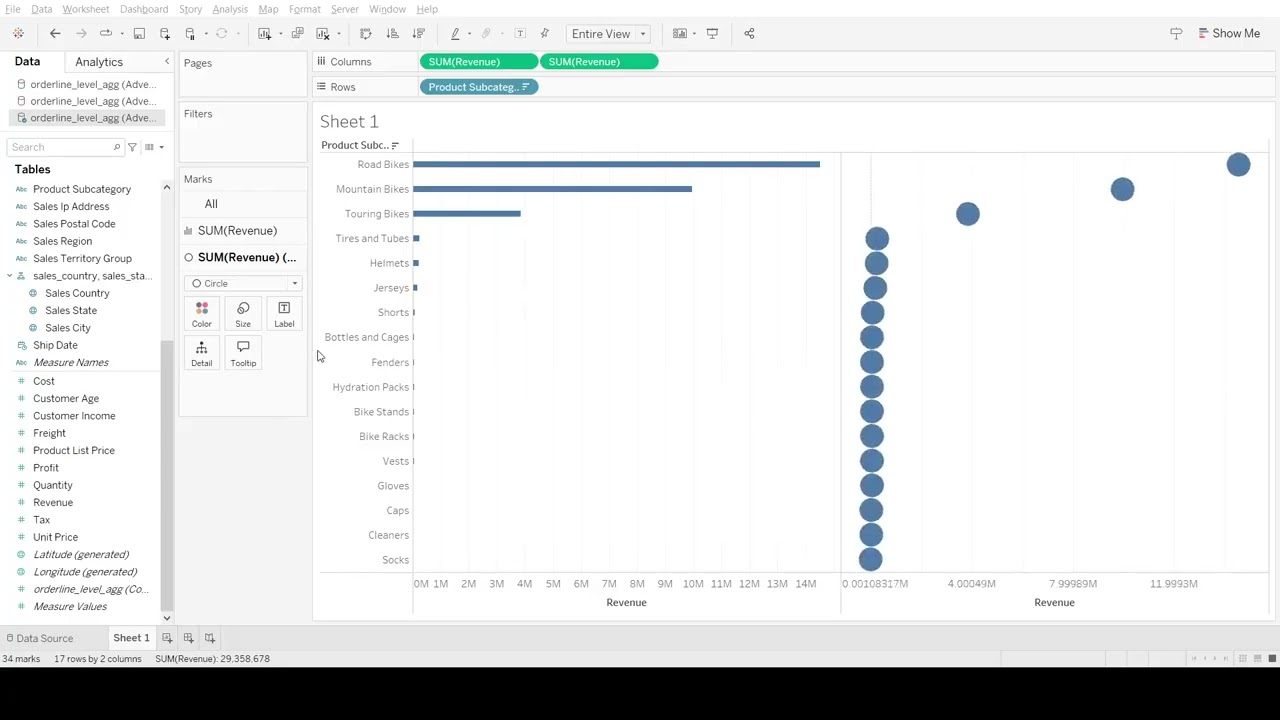
Task: Click the Fix Axes pin icon
Action: pyautogui.click(x=545, y=34)
